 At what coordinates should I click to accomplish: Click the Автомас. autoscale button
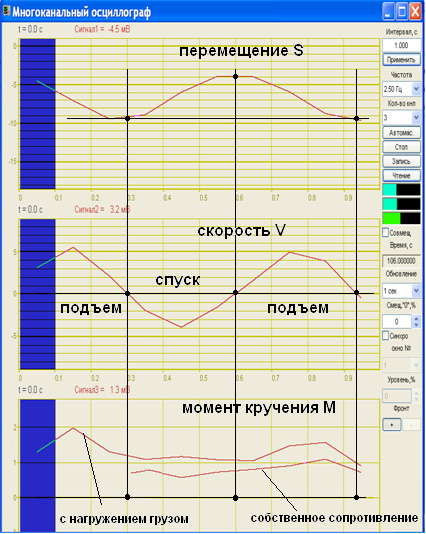[x=401, y=132]
